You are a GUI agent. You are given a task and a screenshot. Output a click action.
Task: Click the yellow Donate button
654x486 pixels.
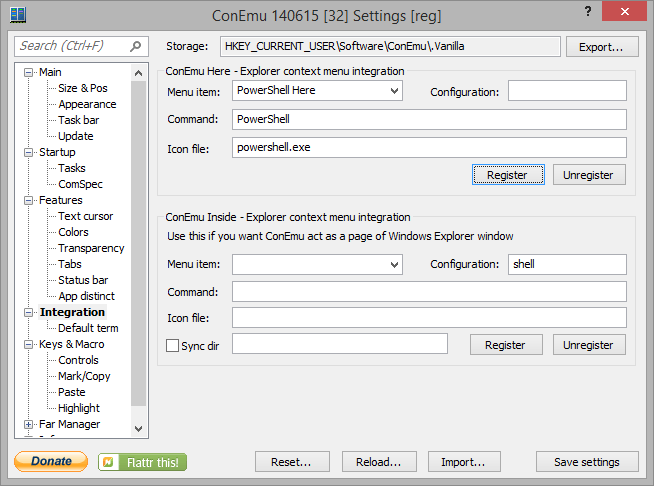click(51, 461)
